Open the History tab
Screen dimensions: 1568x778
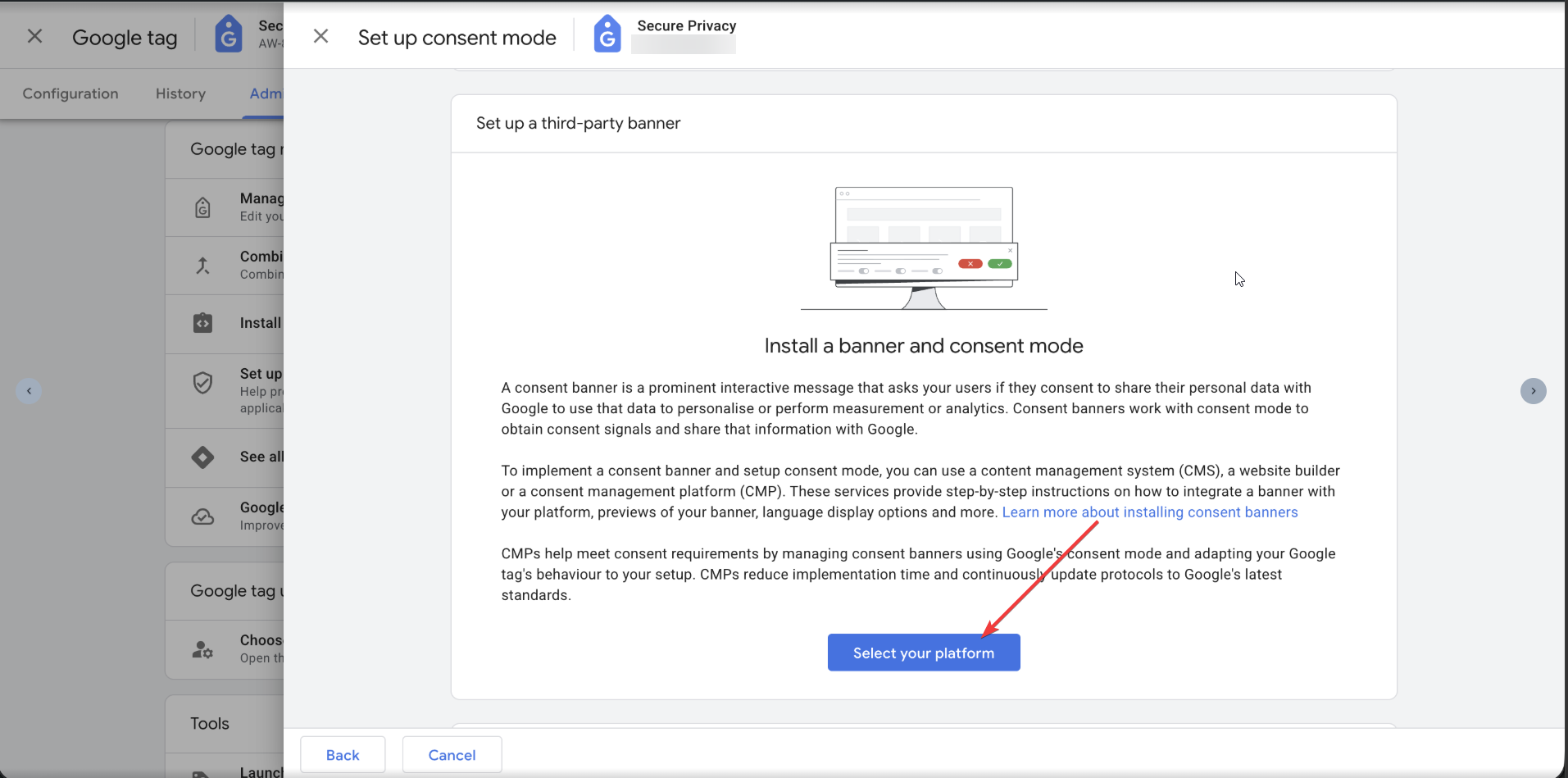[x=180, y=93]
